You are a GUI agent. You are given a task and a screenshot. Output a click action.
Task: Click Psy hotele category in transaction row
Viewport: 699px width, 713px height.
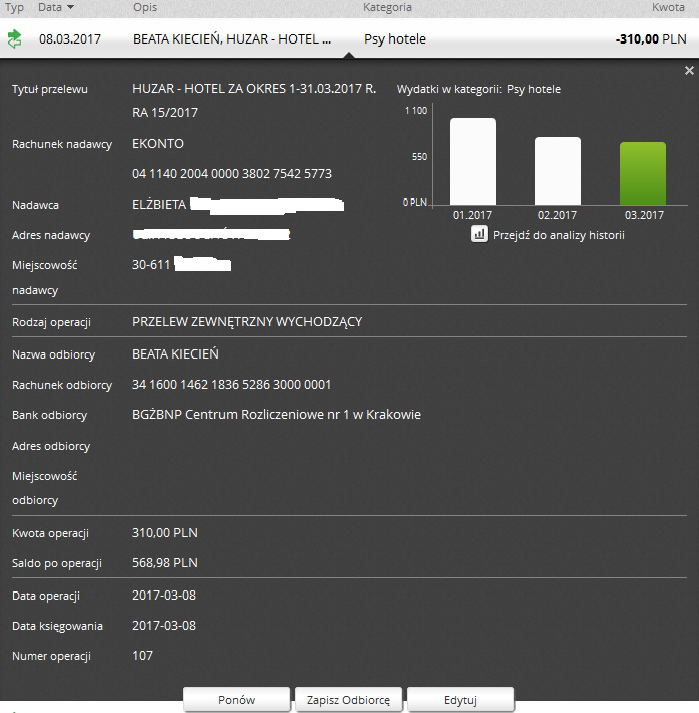click(x=394, y=40)
